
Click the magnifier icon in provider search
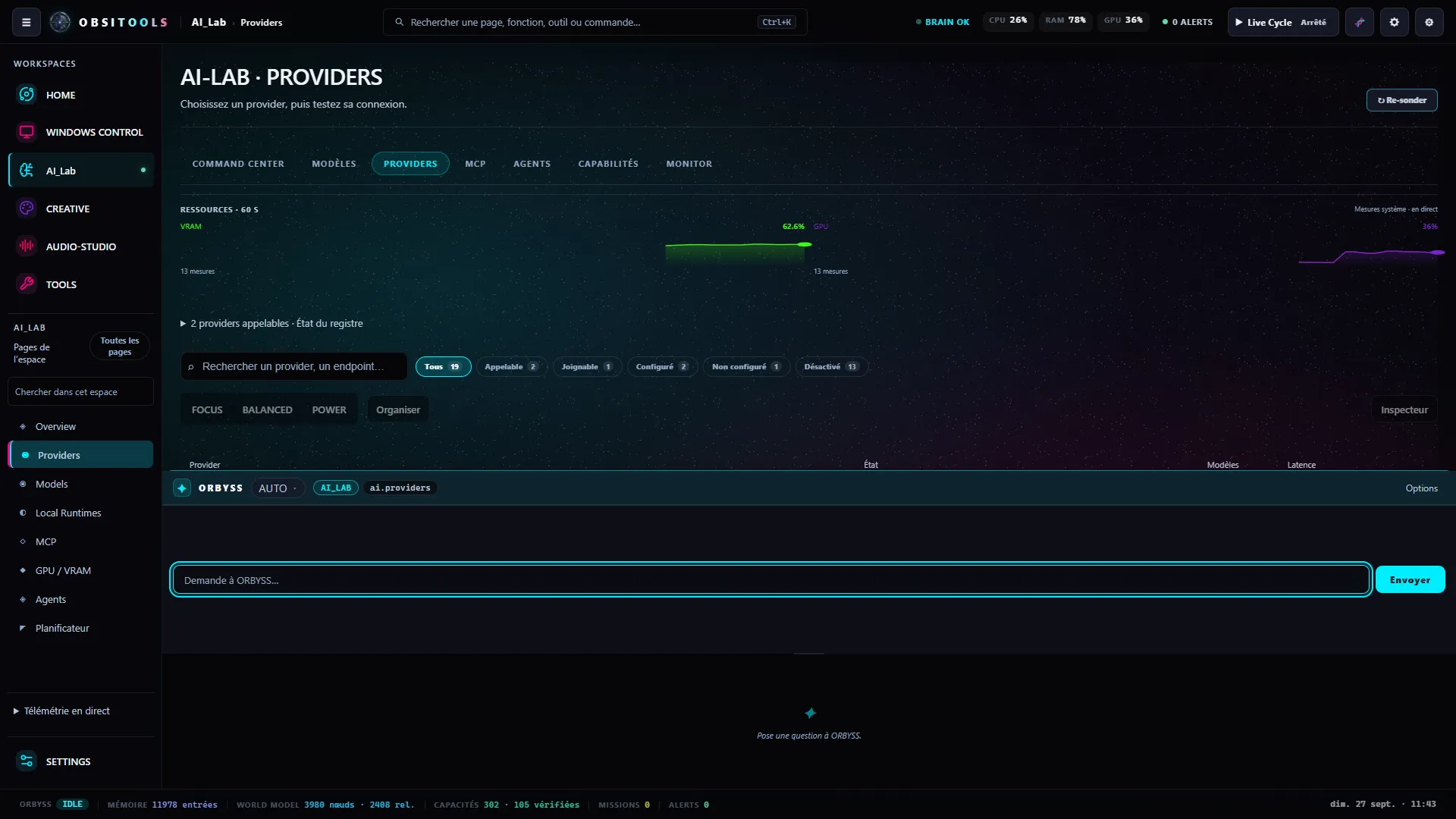(191, 367)
